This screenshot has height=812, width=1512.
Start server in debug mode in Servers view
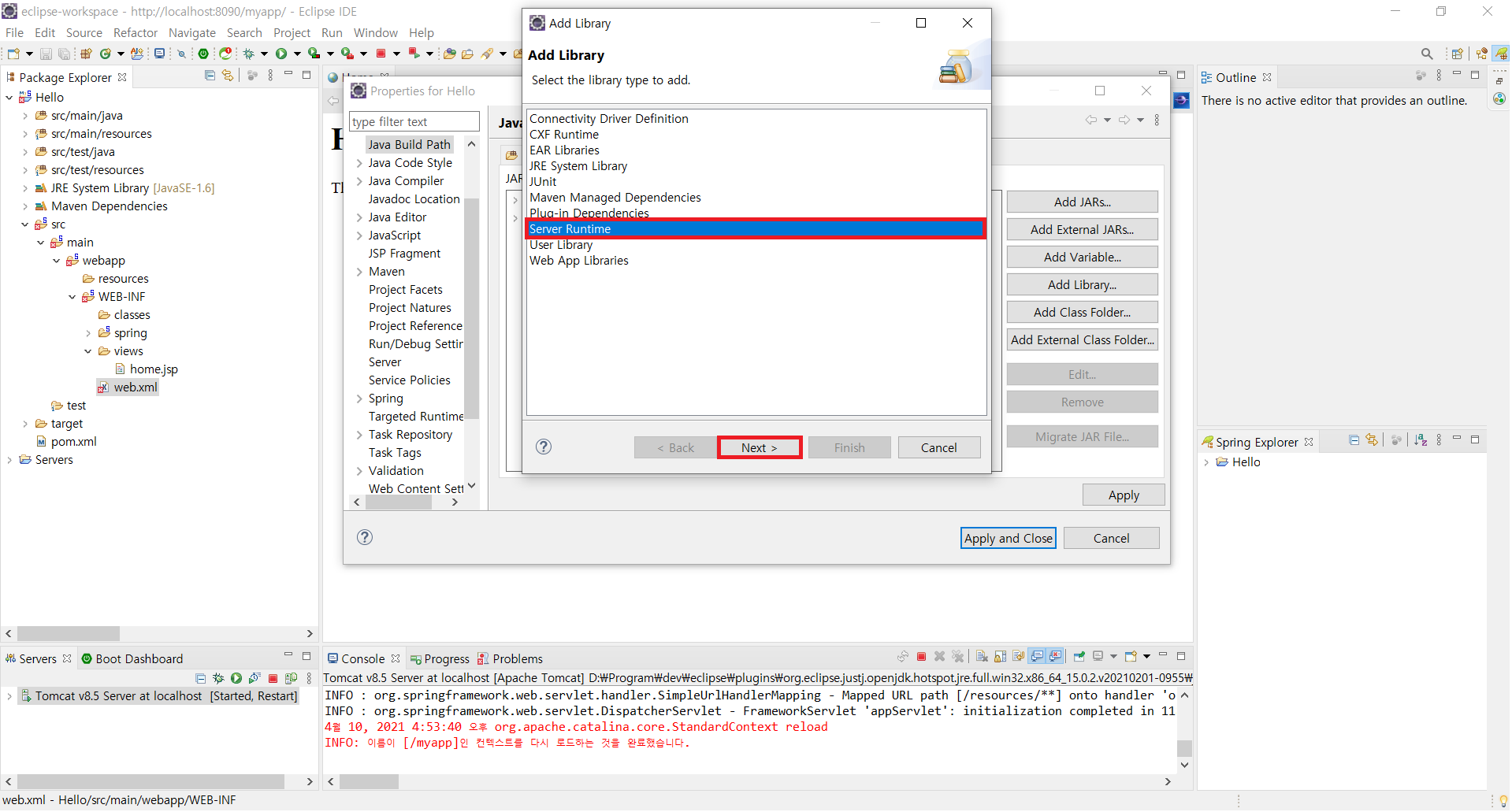click(x=218, y=678)
